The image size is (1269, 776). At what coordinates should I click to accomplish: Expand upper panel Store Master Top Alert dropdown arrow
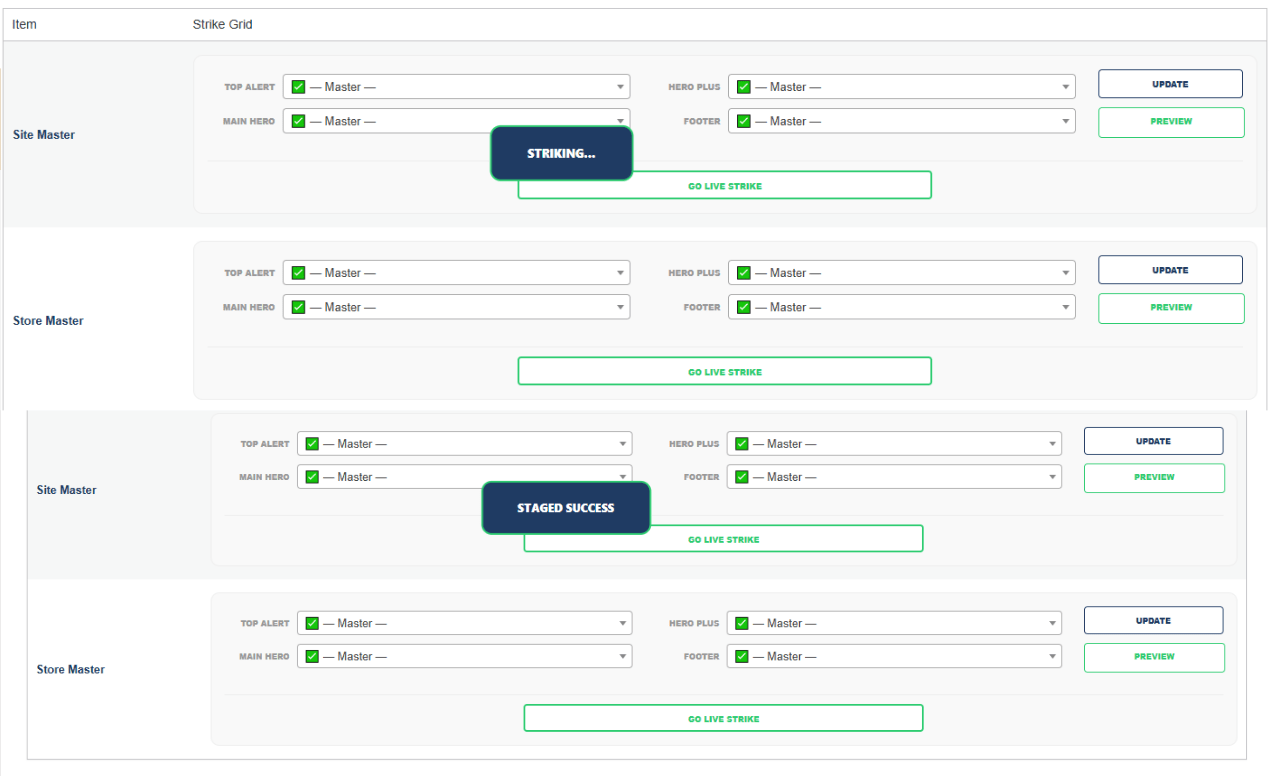point(620,273)
